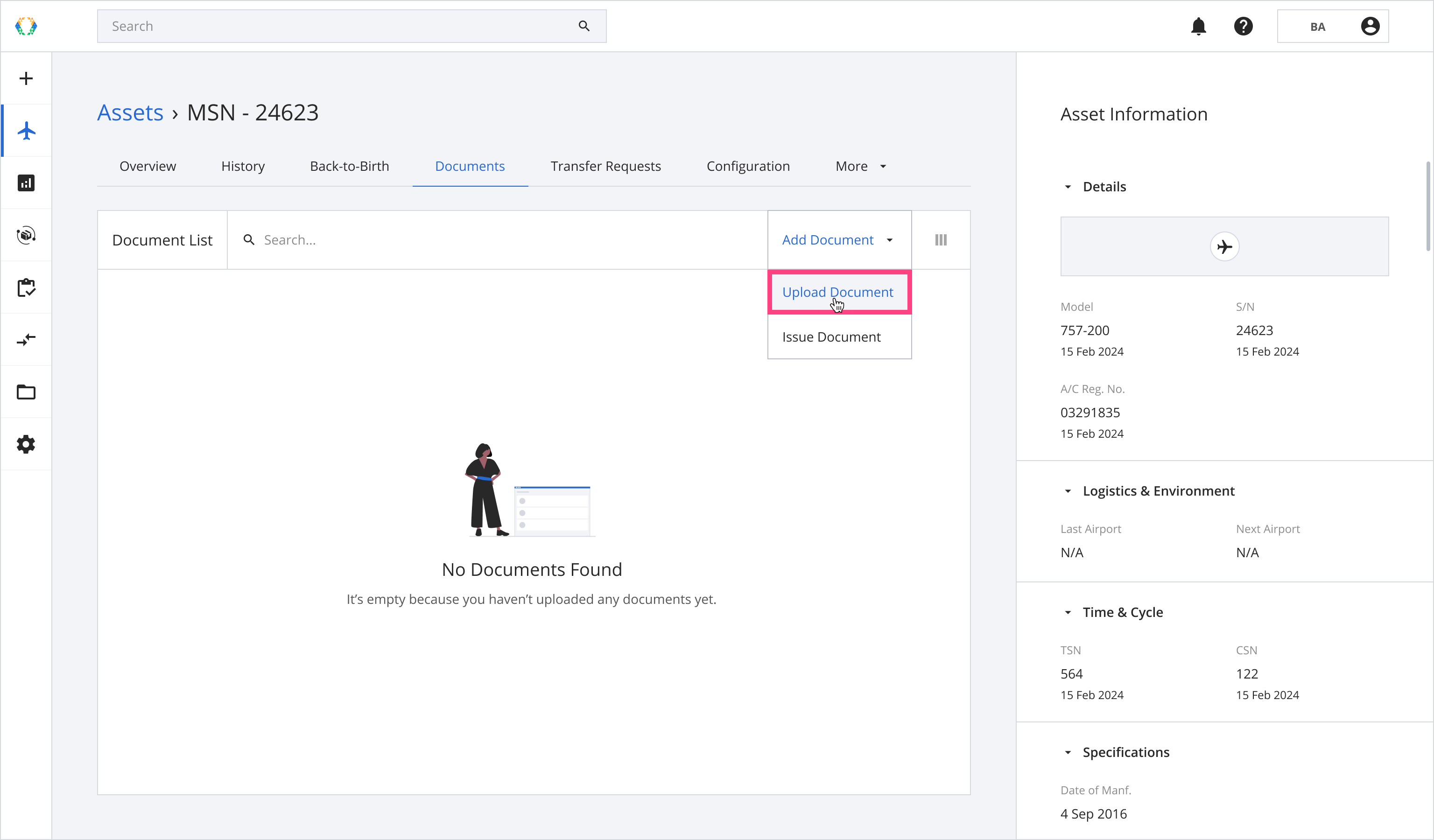Click the TSN value 564
The image size is (1434, 840).
(x=1071, y=674)
